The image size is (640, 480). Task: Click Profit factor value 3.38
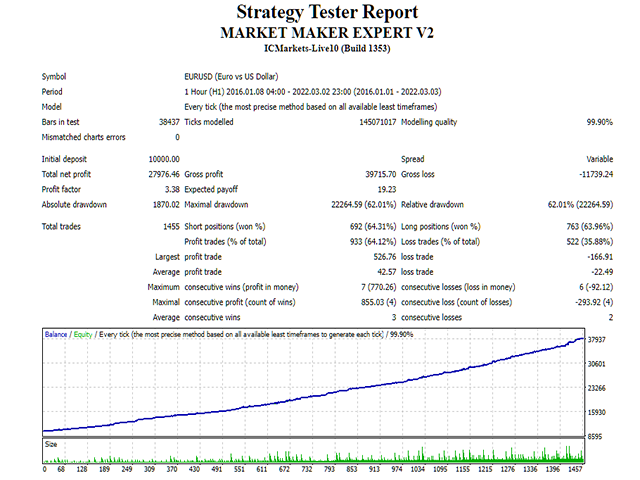pyautogui.click(x=172, y=189)
